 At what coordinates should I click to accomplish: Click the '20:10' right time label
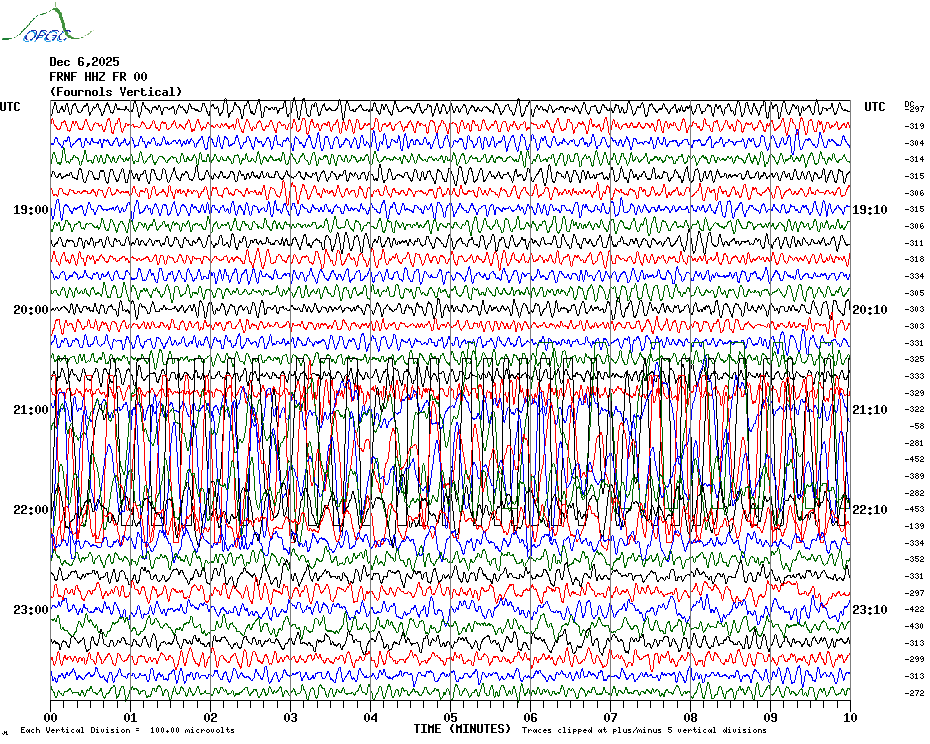pyautogui.click(x=870, y=310)
